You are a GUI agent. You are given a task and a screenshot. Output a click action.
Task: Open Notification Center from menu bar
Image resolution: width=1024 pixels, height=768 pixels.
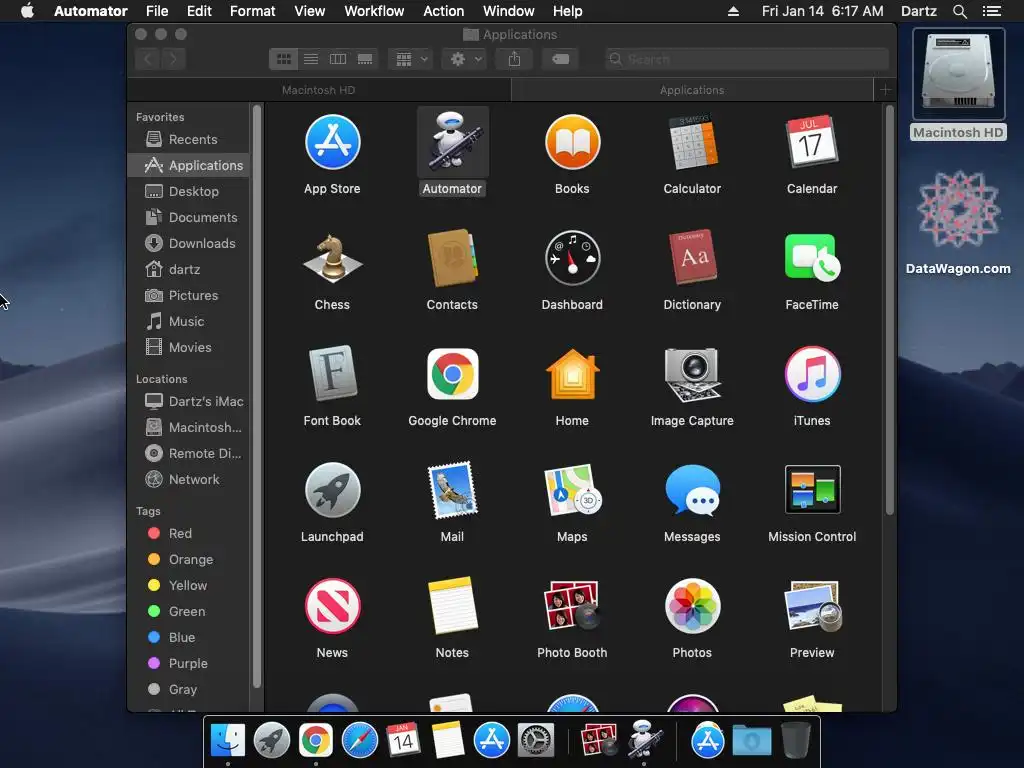pos(991,11)
